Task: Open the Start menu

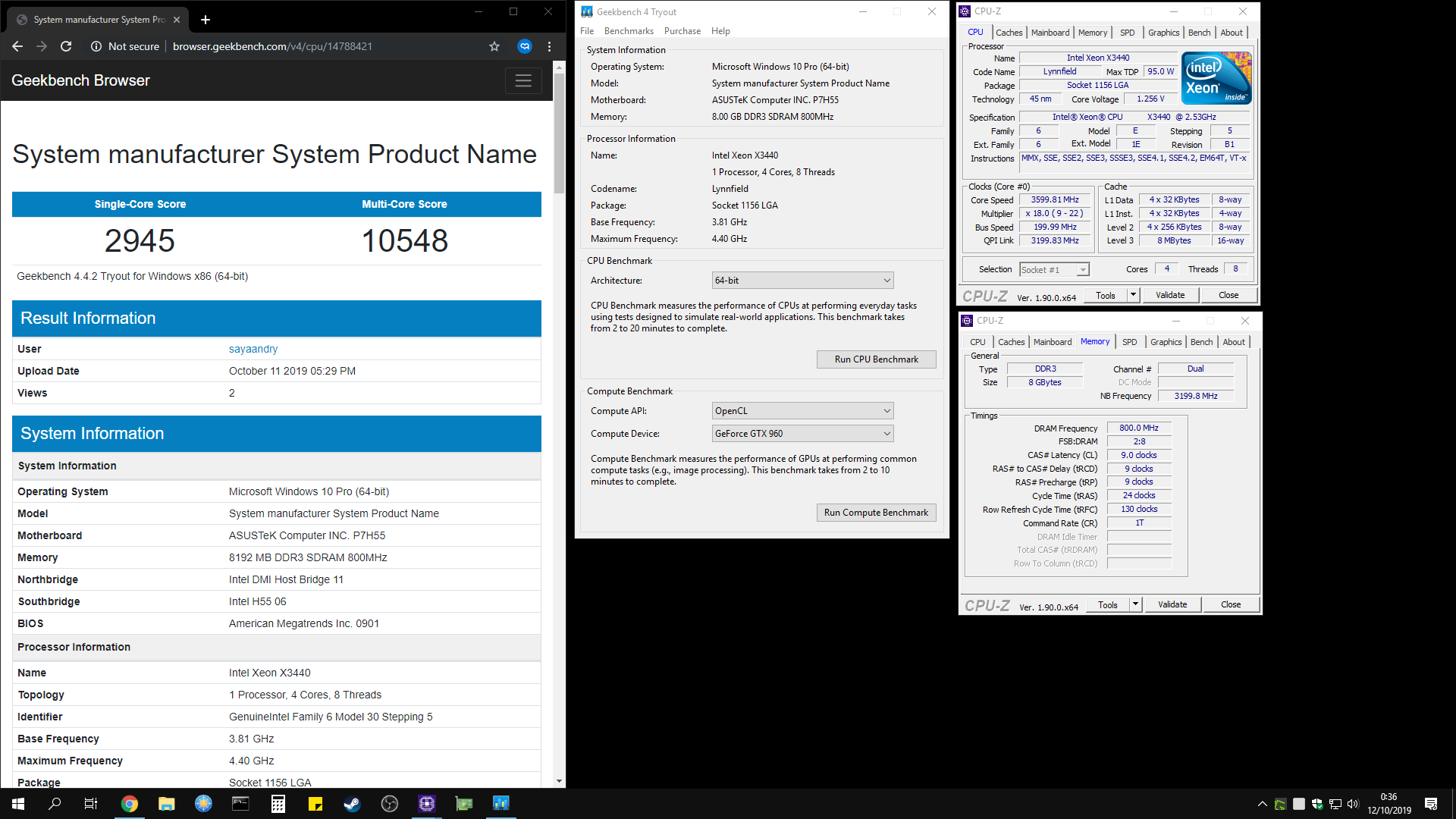Action: pos(18,804)
